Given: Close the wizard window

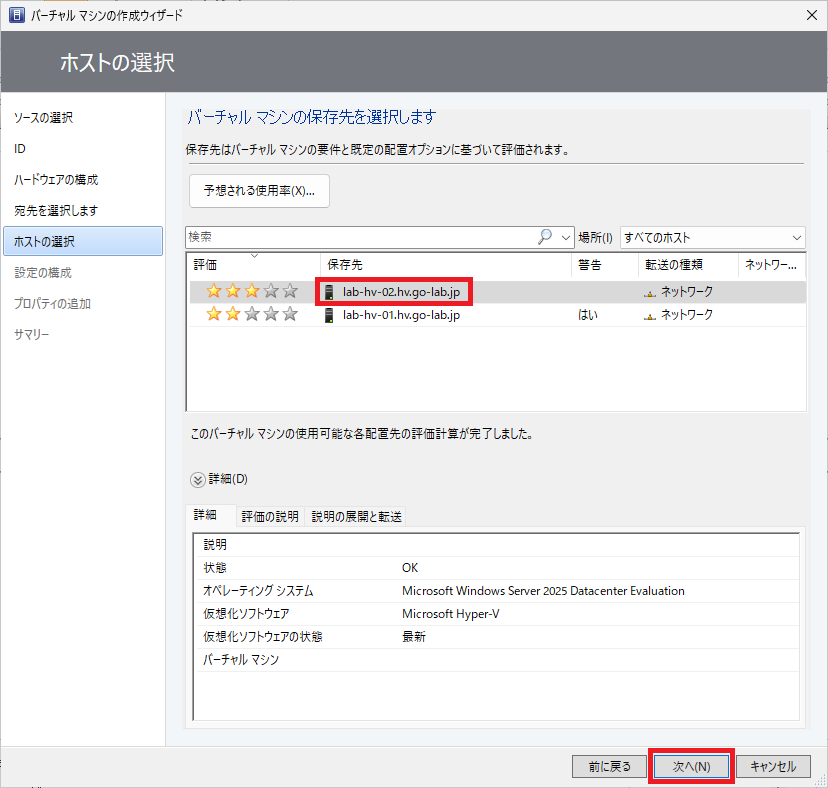Looking at the screenshot, I should pyautogui.click(x=812, y=15).
